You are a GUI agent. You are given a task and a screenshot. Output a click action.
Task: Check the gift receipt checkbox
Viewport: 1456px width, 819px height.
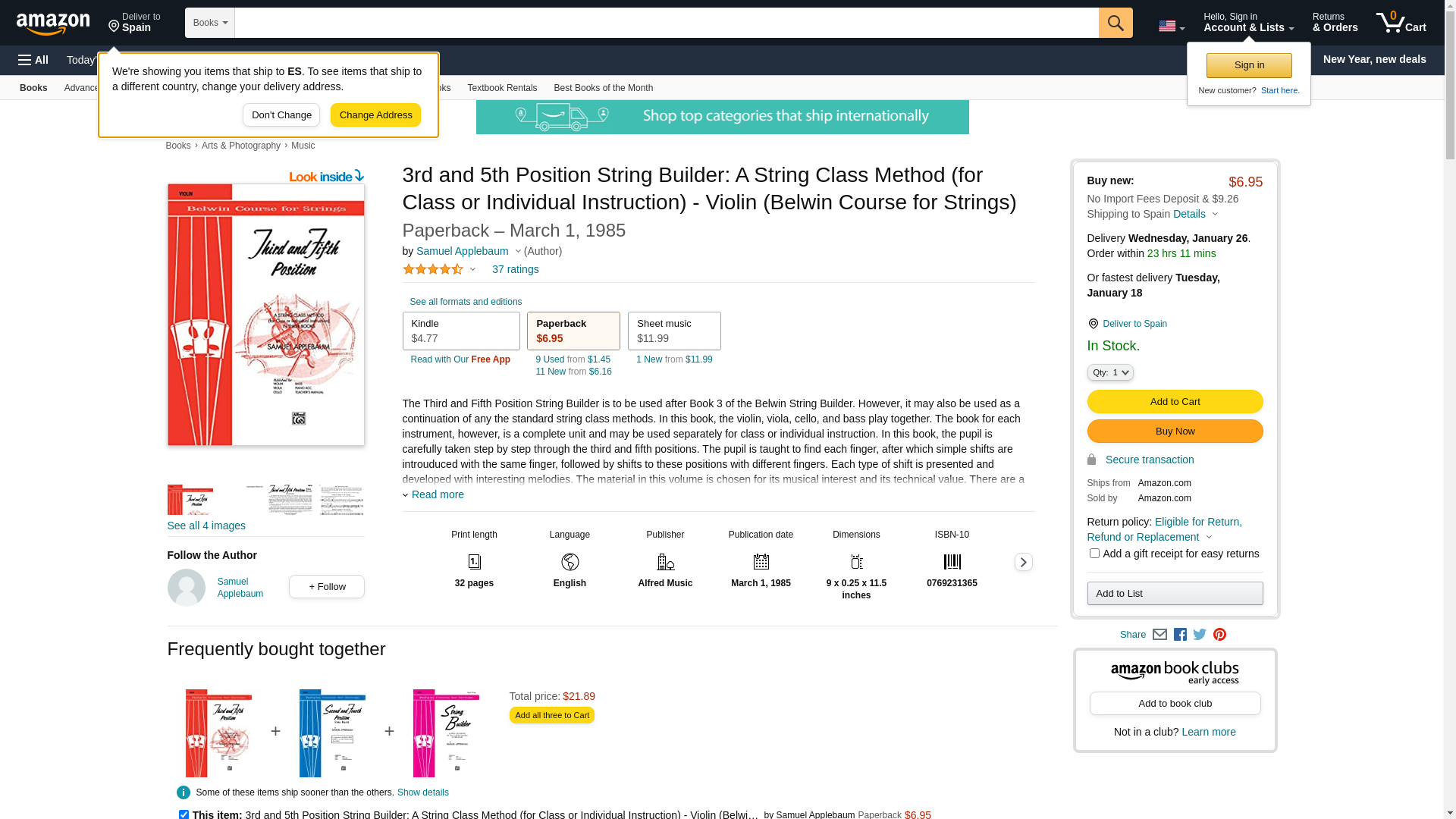[x=1094, y=554]
